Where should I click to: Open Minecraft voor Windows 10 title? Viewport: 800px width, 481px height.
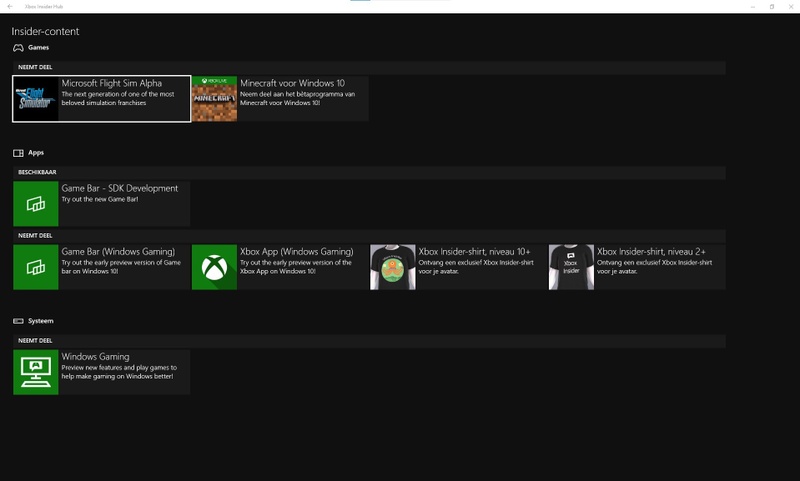pyautogui.click(x=292, y=83)
